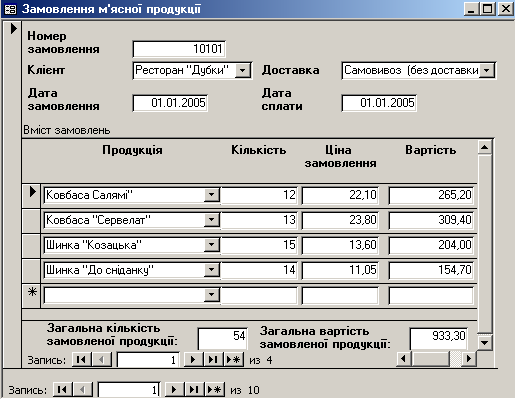The image size is (515, 399).
Task: Expand product dropdown for Ковбаса Салямі
Action: (x=212, y=195)
